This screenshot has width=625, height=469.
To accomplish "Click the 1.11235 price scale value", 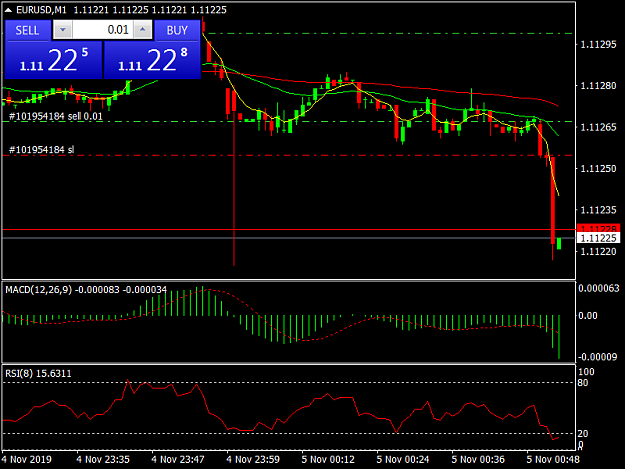I will tap(598, 210).
